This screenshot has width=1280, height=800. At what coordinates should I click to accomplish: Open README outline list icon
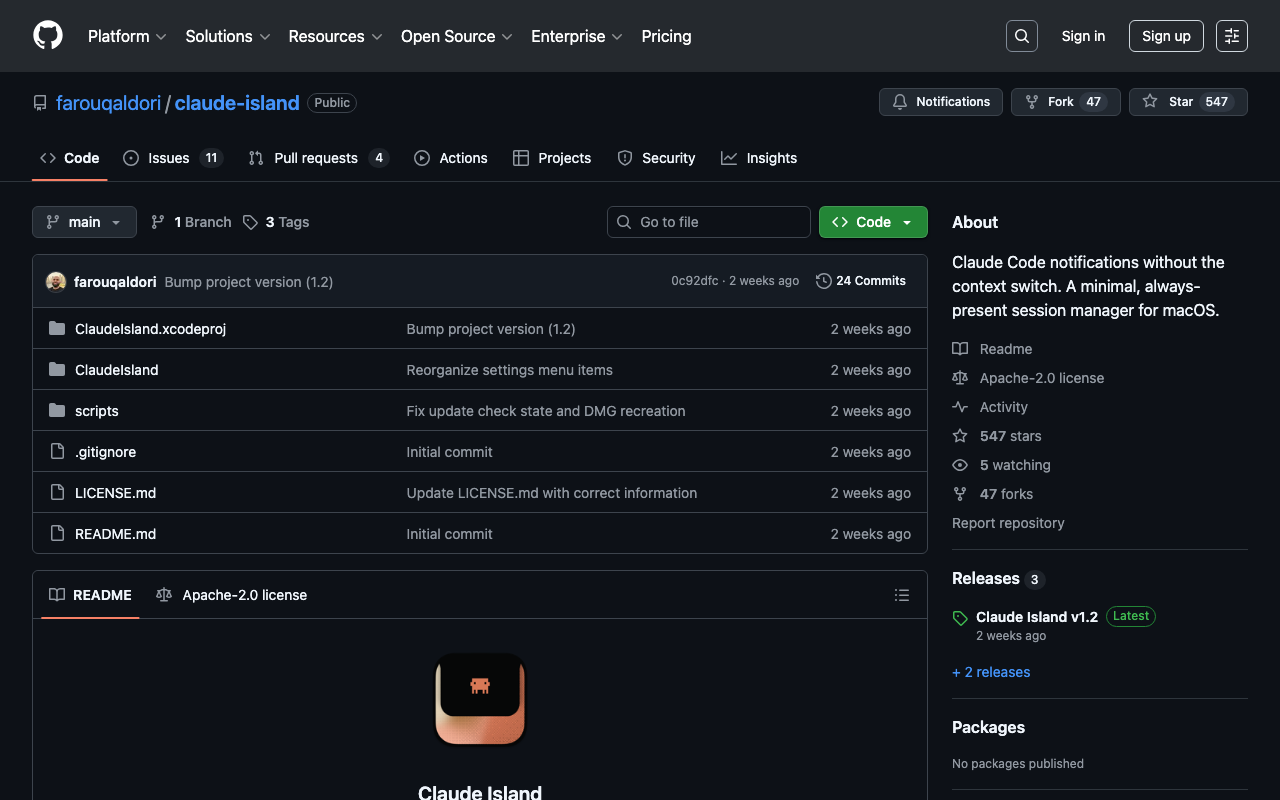point(901,595)
